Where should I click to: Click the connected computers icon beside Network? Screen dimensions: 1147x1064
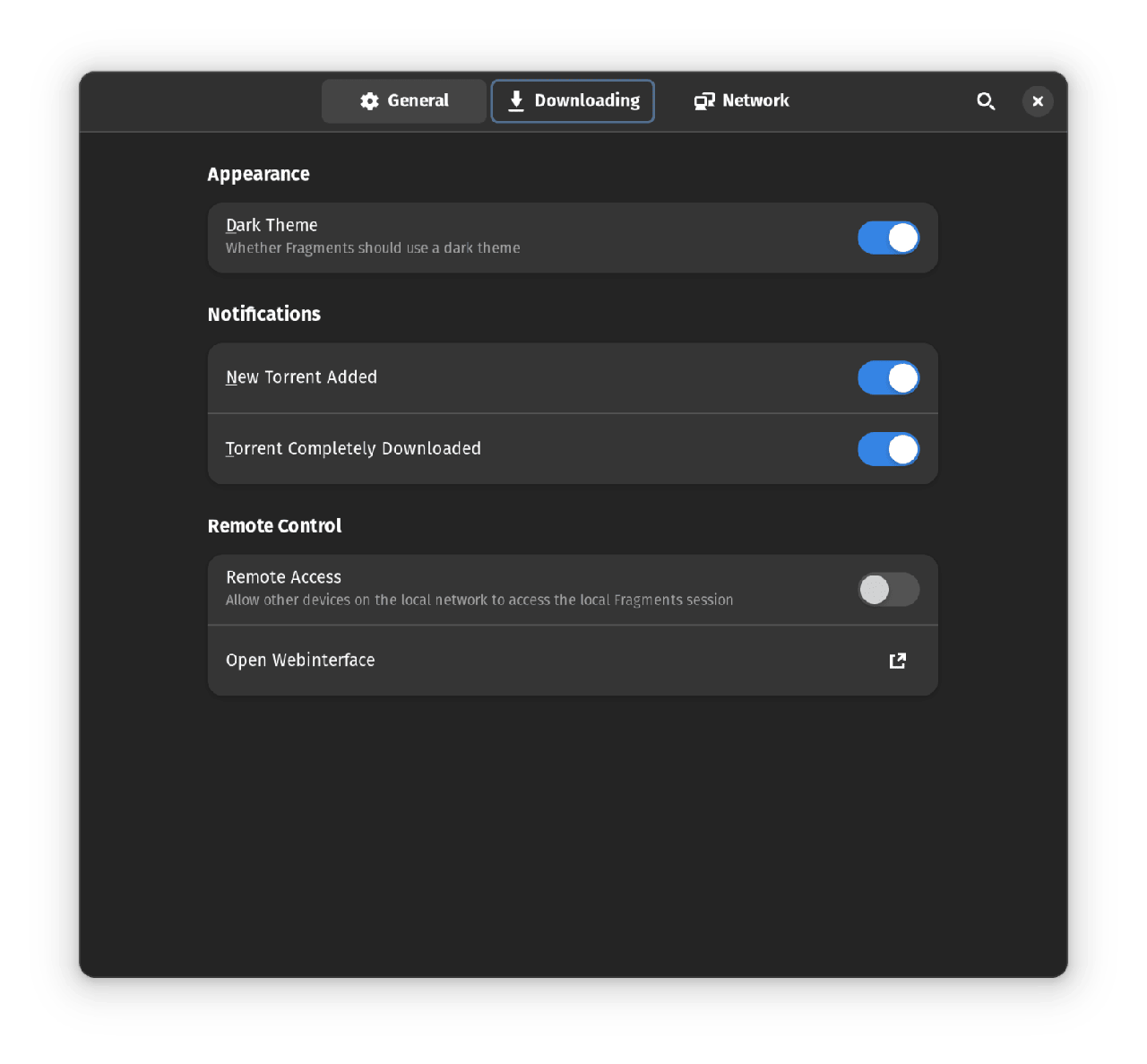704,101
